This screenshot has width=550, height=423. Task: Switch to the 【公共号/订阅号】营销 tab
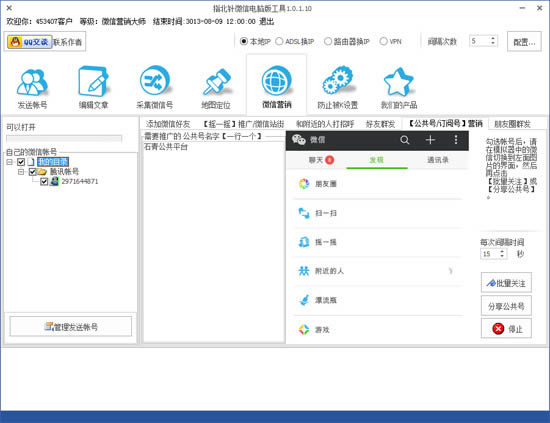(x=445, y=123)
